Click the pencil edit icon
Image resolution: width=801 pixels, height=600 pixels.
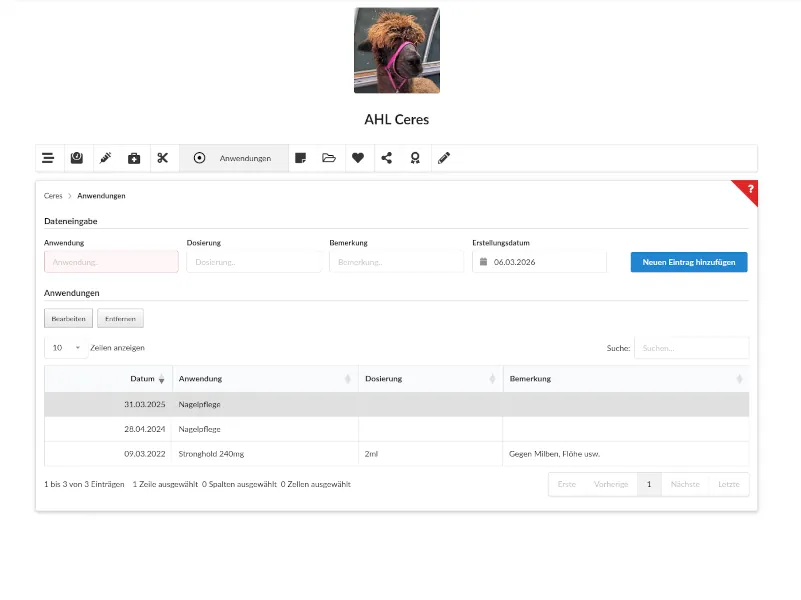444,158
